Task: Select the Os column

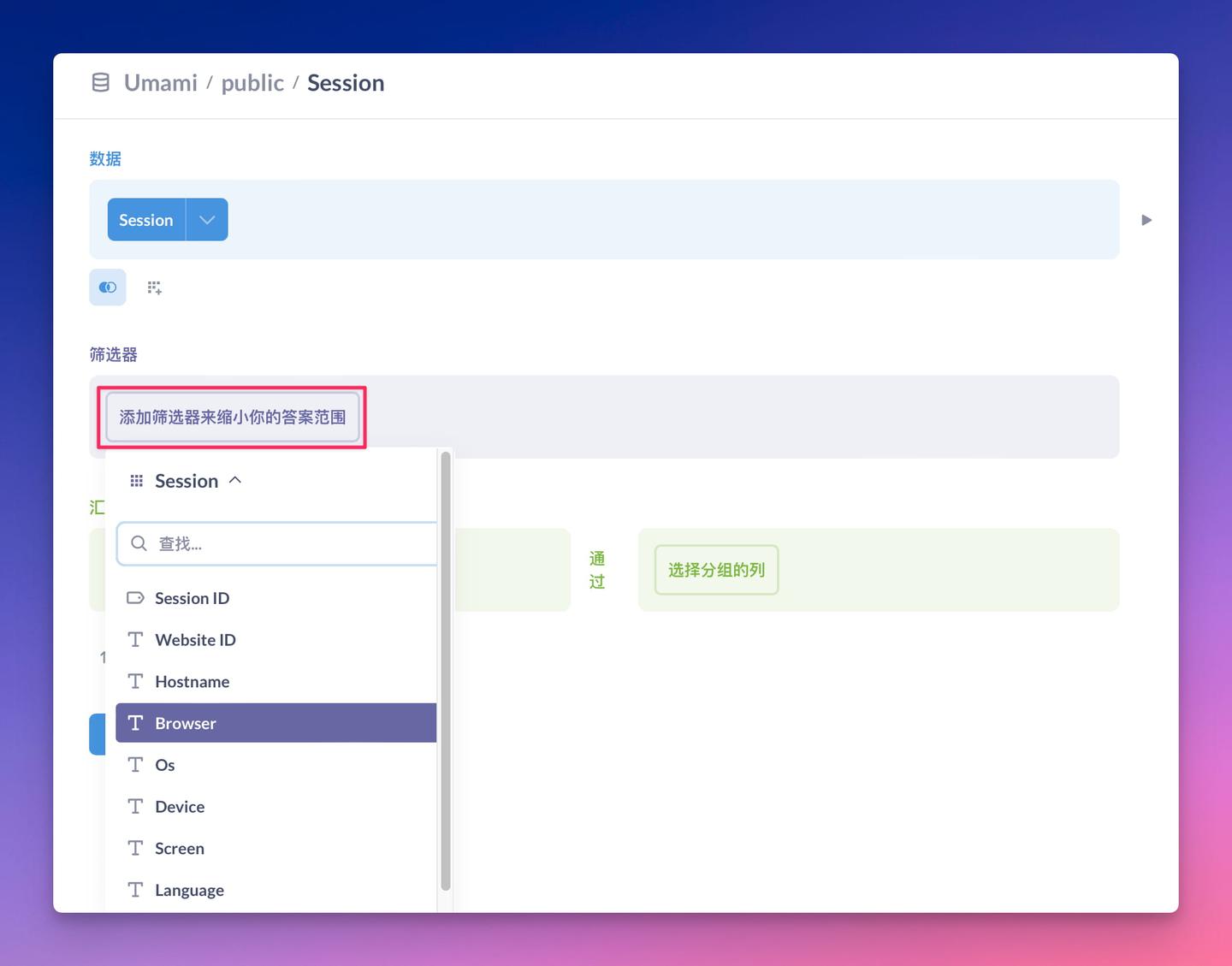Action: 276,765
